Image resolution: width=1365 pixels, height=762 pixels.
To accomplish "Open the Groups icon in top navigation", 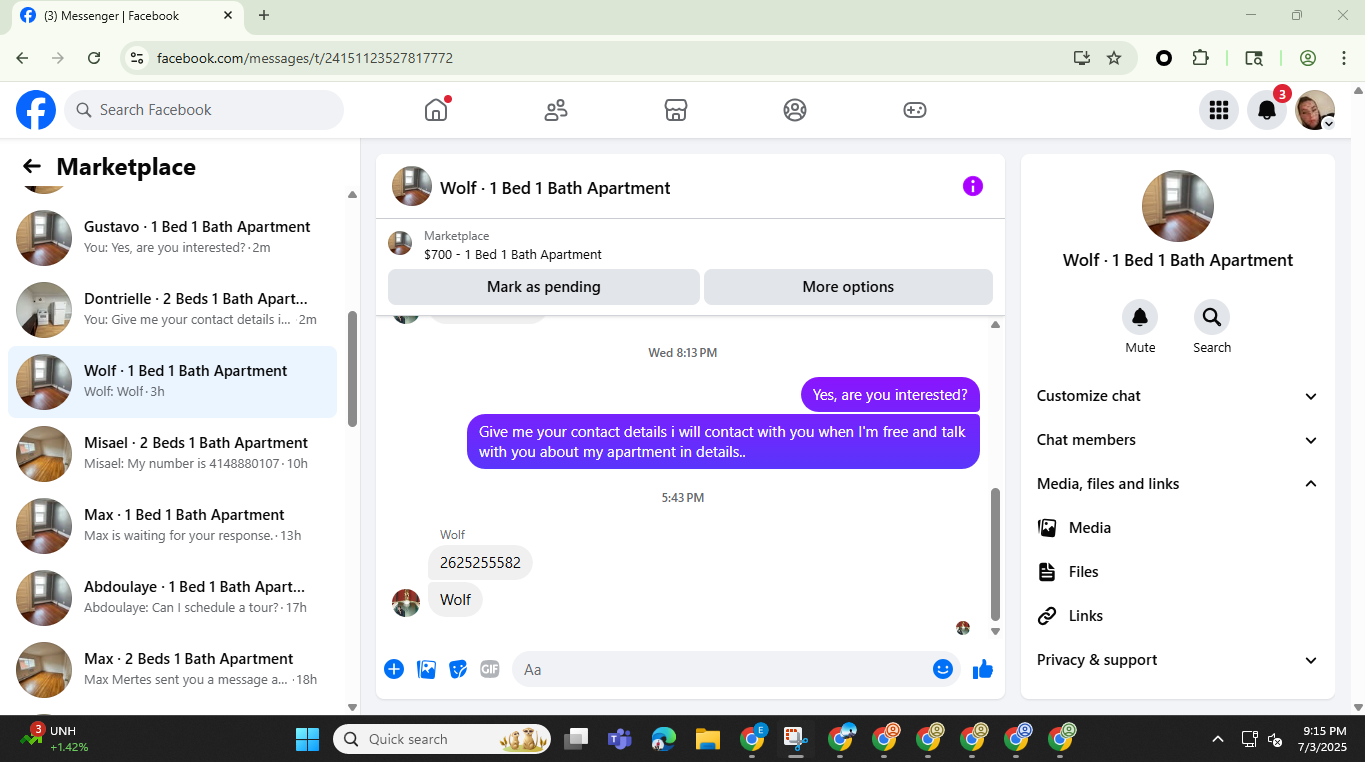I will click(x=795, y=110).
